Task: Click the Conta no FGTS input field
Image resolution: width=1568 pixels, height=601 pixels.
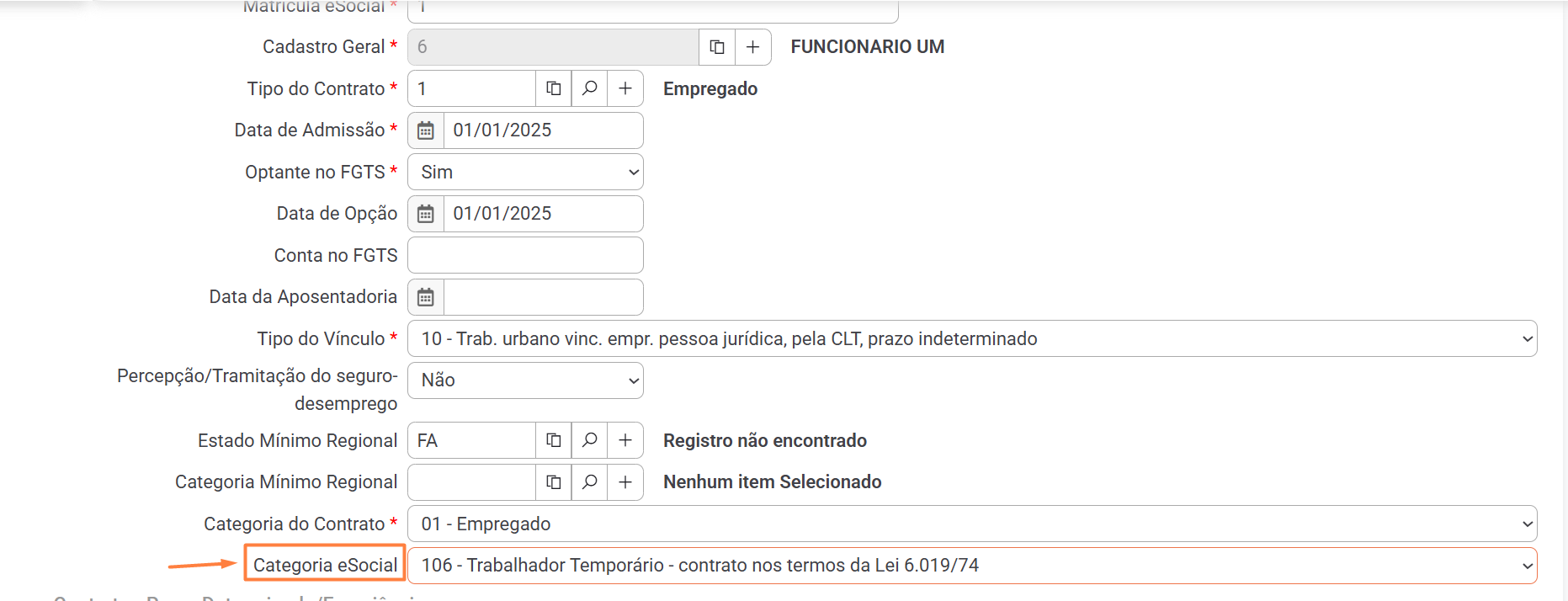Action: point(525,255)
